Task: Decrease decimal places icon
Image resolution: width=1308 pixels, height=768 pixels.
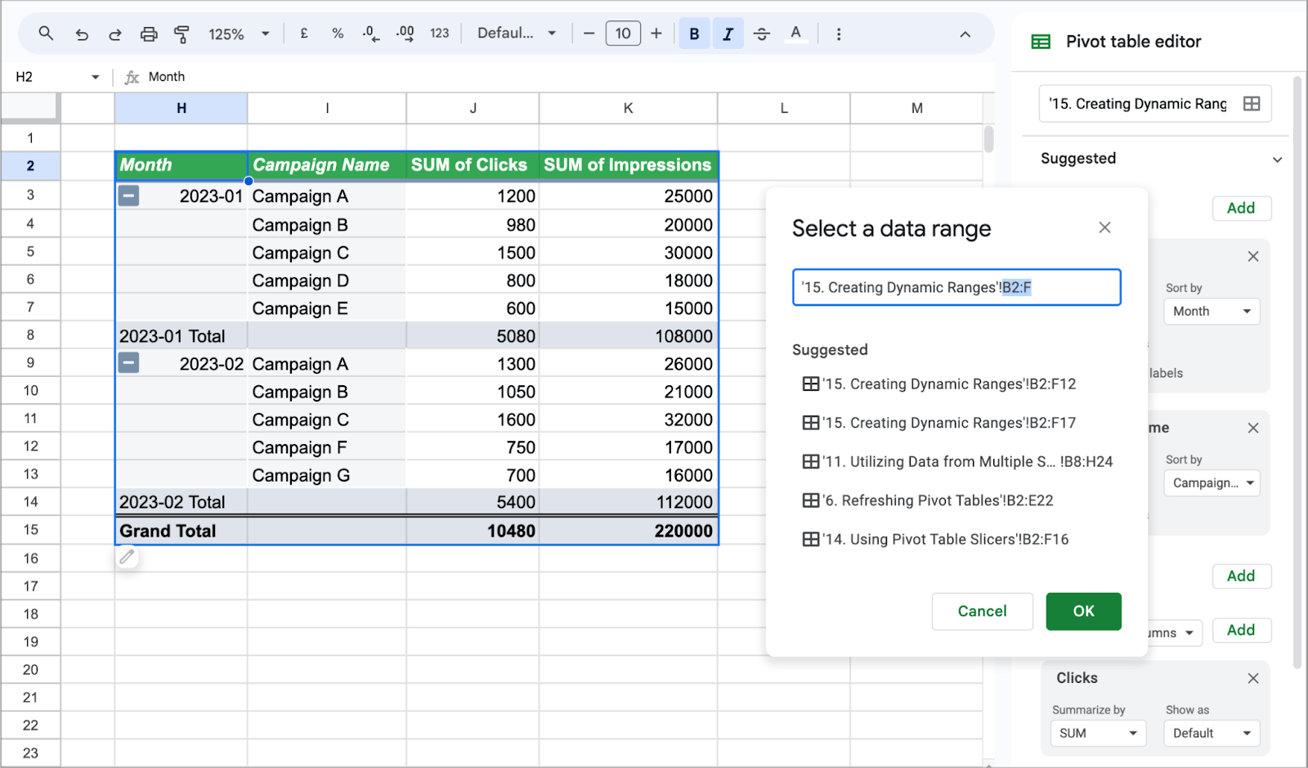Action: tap(371, 33)
